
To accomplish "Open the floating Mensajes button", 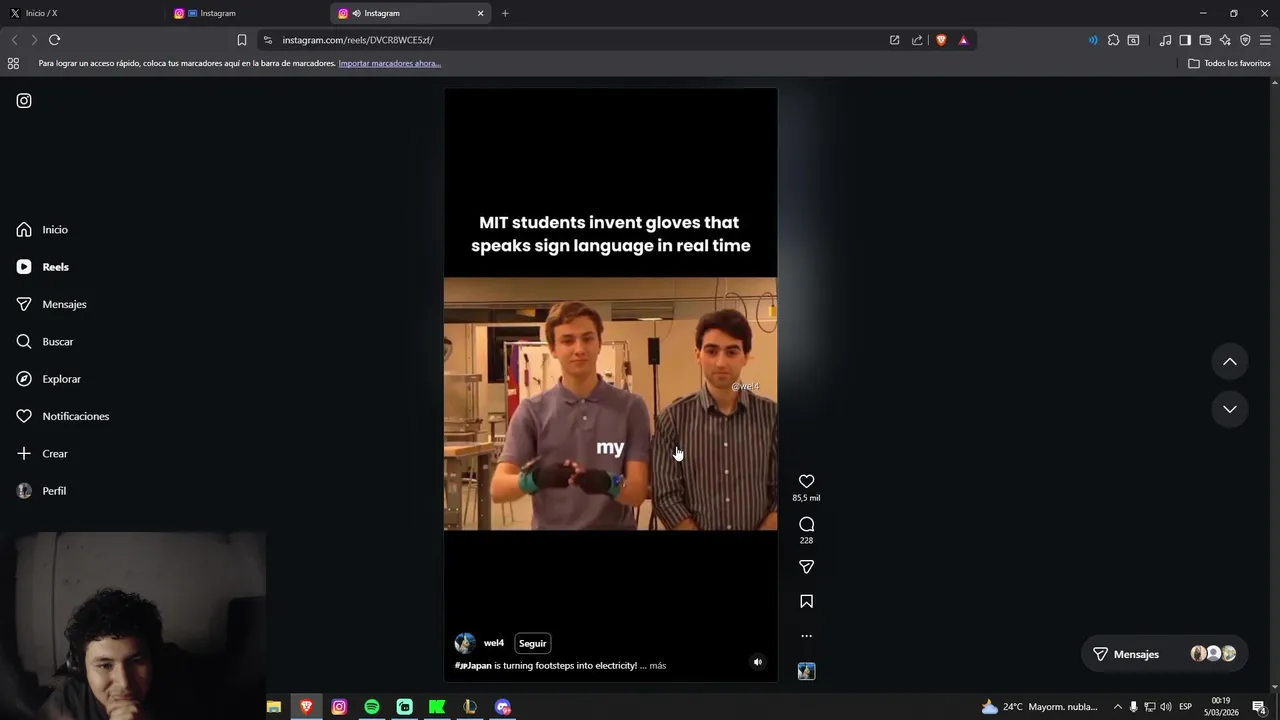I will (1164, 654).
